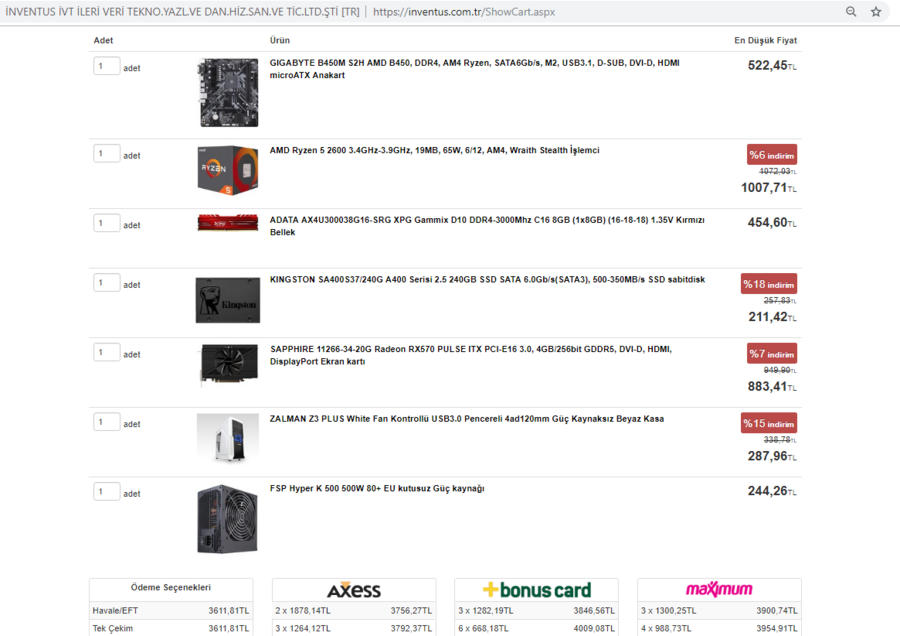Viewport: 900px width, 636px height.
Task: Select Axess 2 x 1878,14TL installment
Action: (x=354, y=611)
